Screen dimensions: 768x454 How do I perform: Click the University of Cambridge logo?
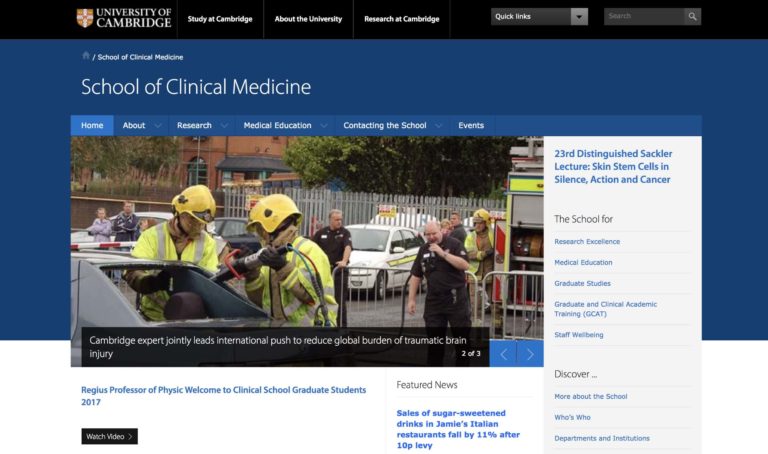(x=124, y=18)
